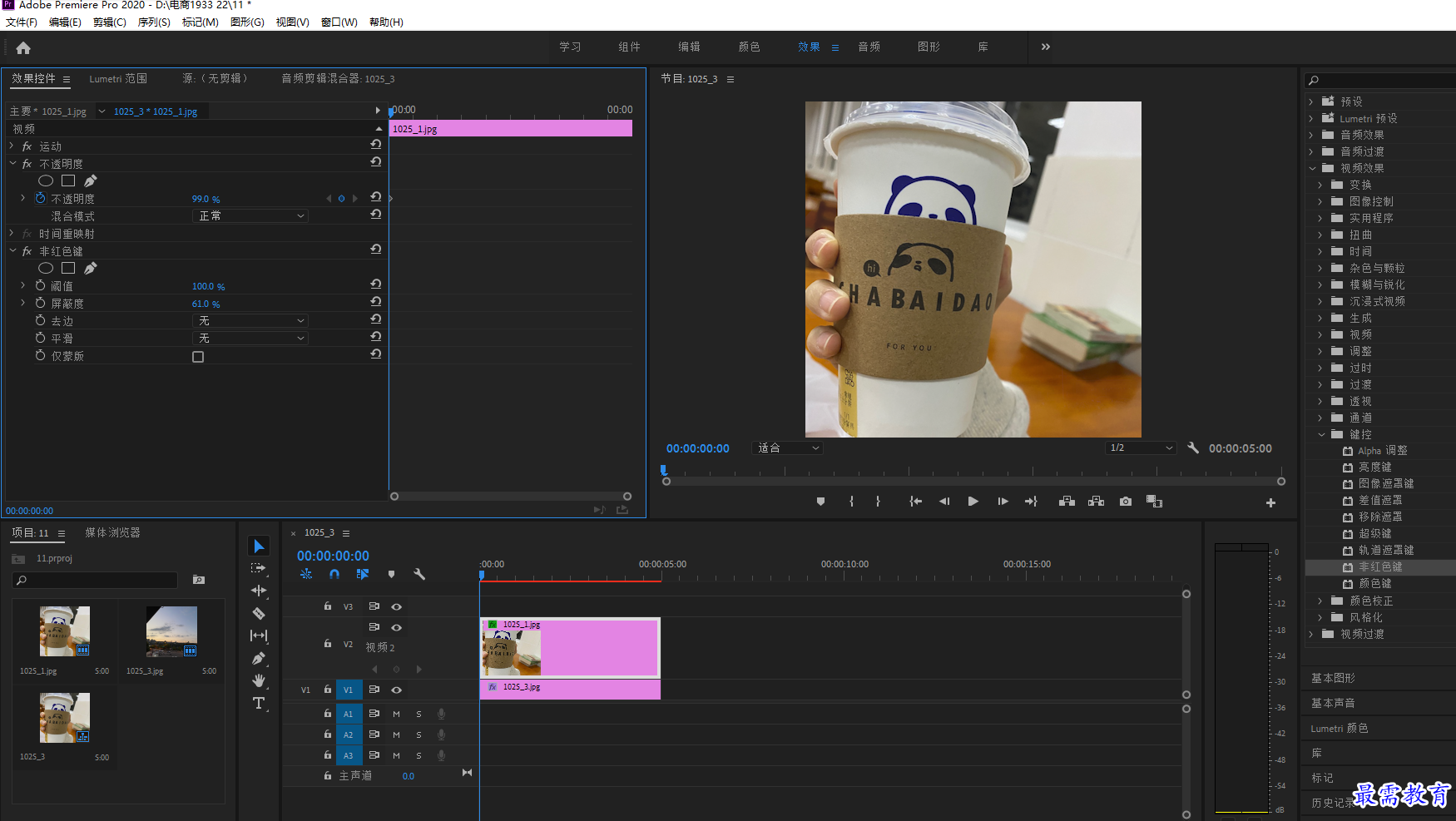Open playback resolution dropdown 1/2
The image size is (1456, 821).
pyautogui.click(x=1141, y=448)
